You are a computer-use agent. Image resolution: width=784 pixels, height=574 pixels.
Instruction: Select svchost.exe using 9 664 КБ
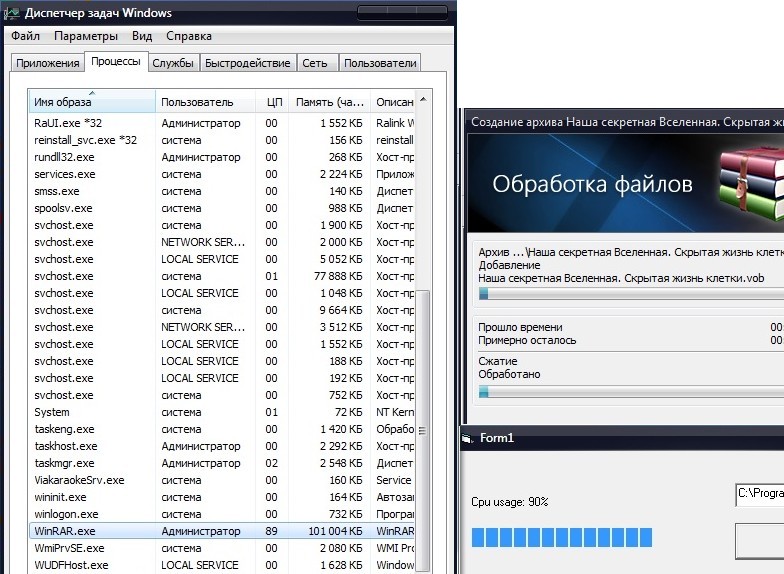(x=222, y=310)
